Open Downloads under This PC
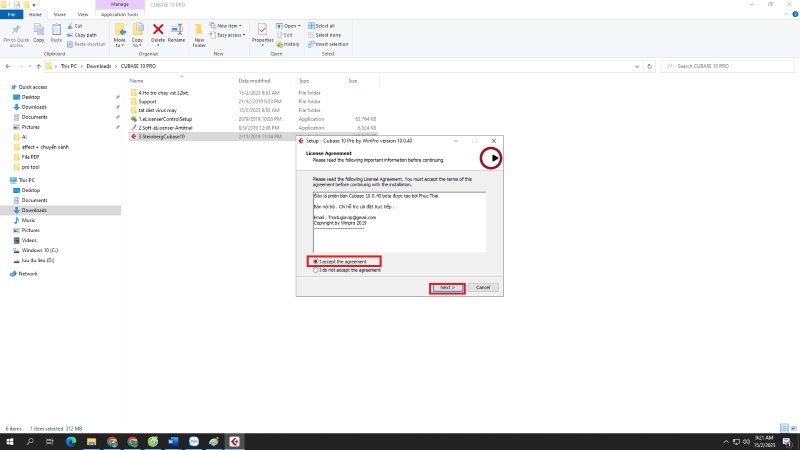800x450 pixels. tap(34, 210)
